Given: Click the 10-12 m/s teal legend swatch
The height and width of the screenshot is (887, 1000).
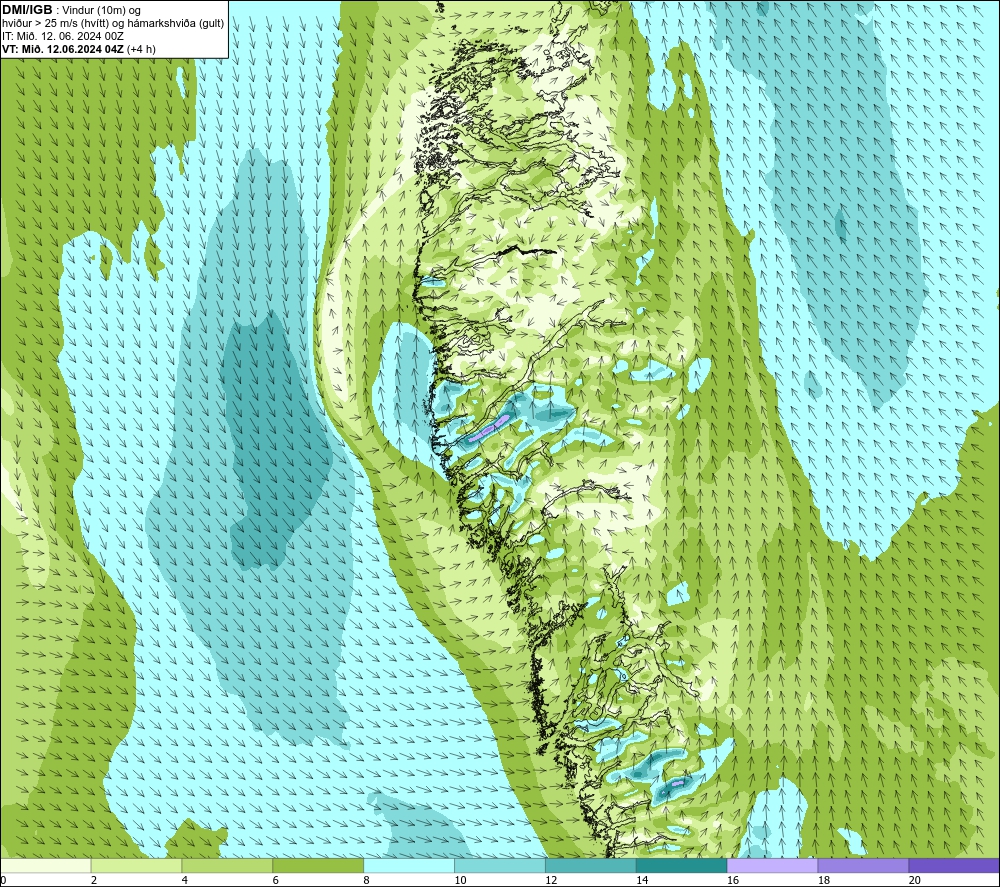Looking at the screenshot, I should pos(500,865).
